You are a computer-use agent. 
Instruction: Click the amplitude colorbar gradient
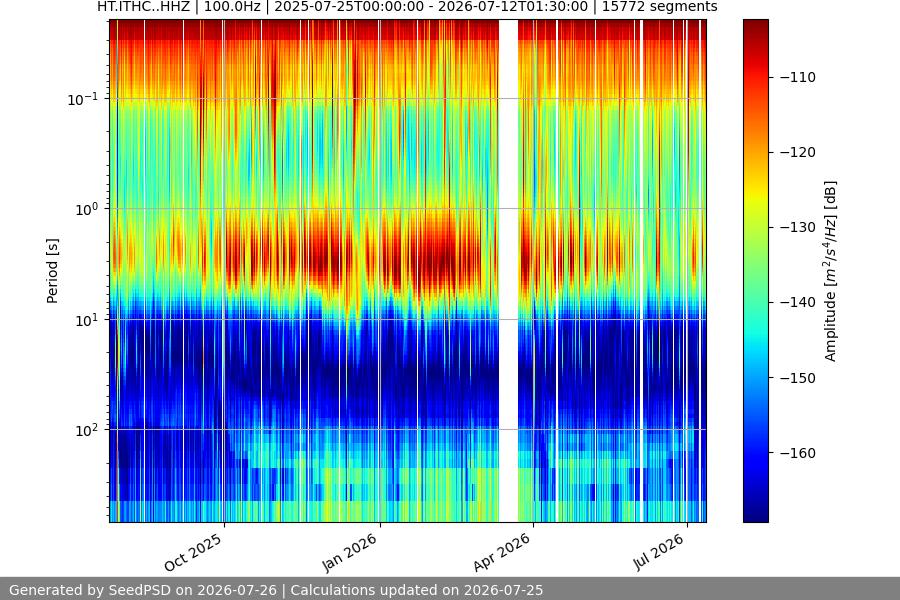click(x=755, y=271)
